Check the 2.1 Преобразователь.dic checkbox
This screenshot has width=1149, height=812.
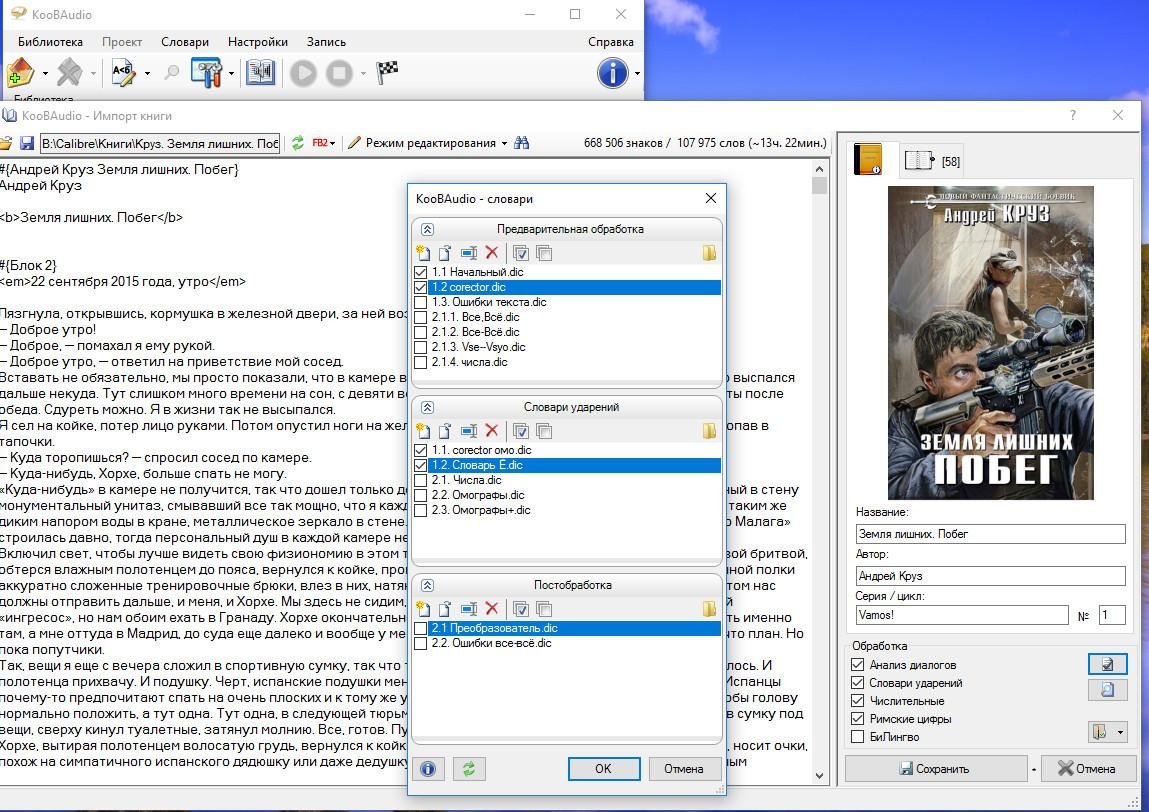coord(421,628)
